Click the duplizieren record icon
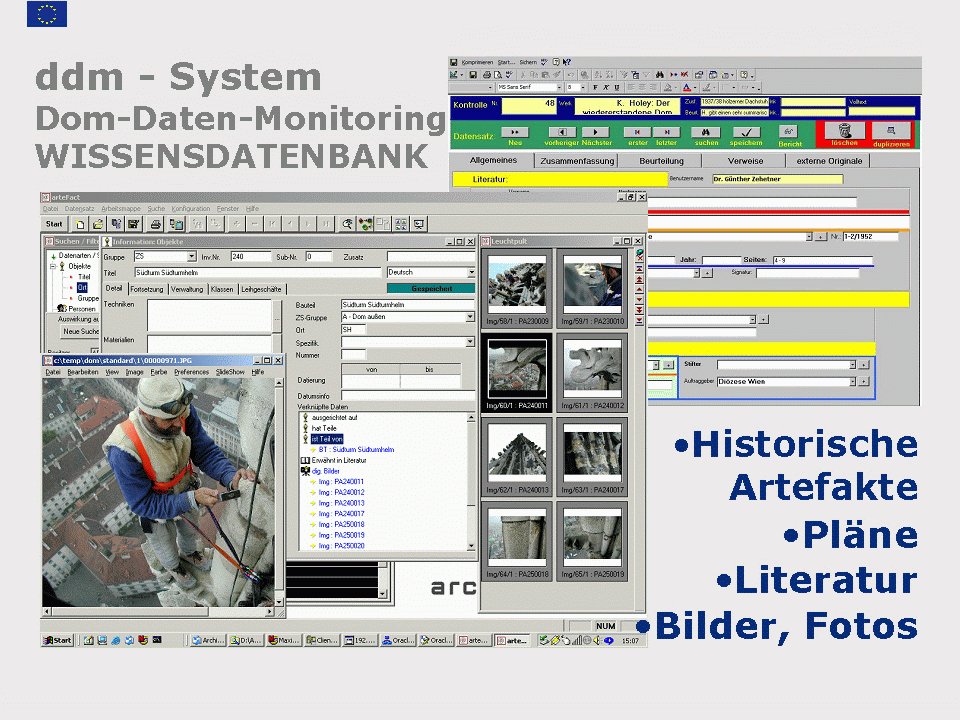This screenshot has width=960, height=720. (891, 131)
